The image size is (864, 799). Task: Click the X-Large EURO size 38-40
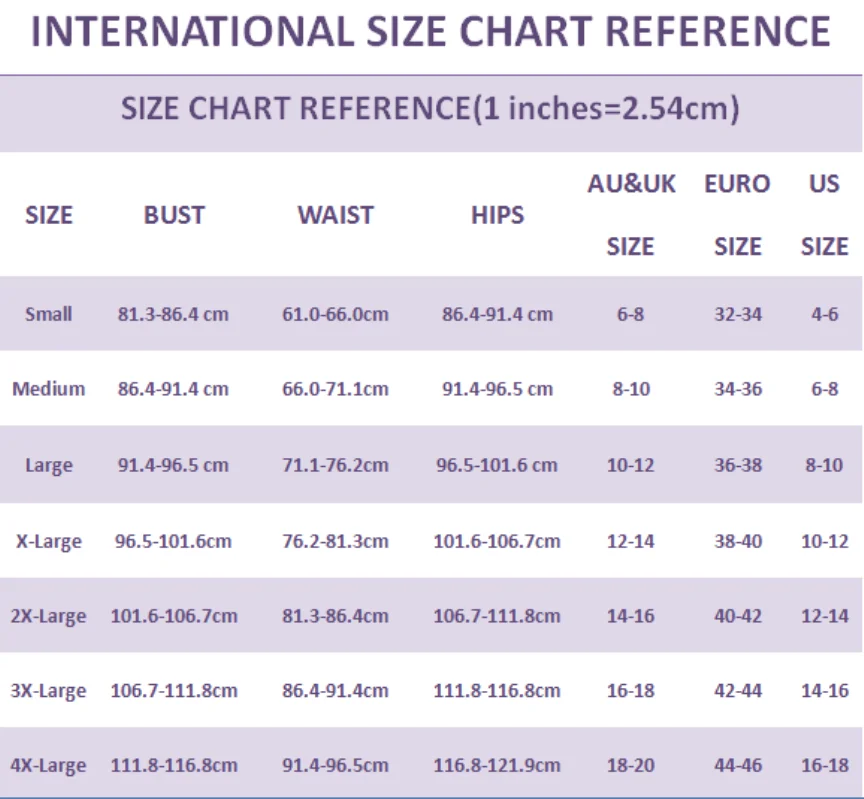pyautogui.click(x=738, y=541)
